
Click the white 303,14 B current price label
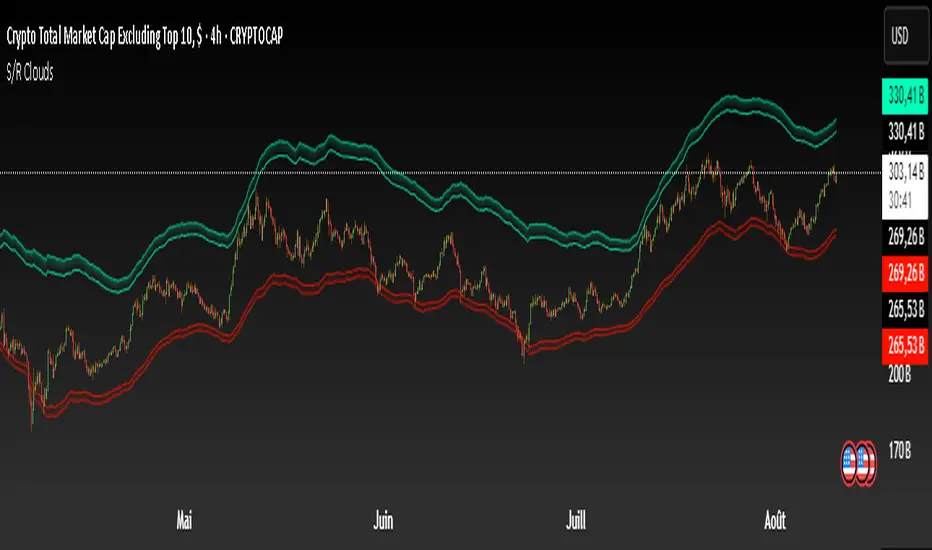click(905, 172)
